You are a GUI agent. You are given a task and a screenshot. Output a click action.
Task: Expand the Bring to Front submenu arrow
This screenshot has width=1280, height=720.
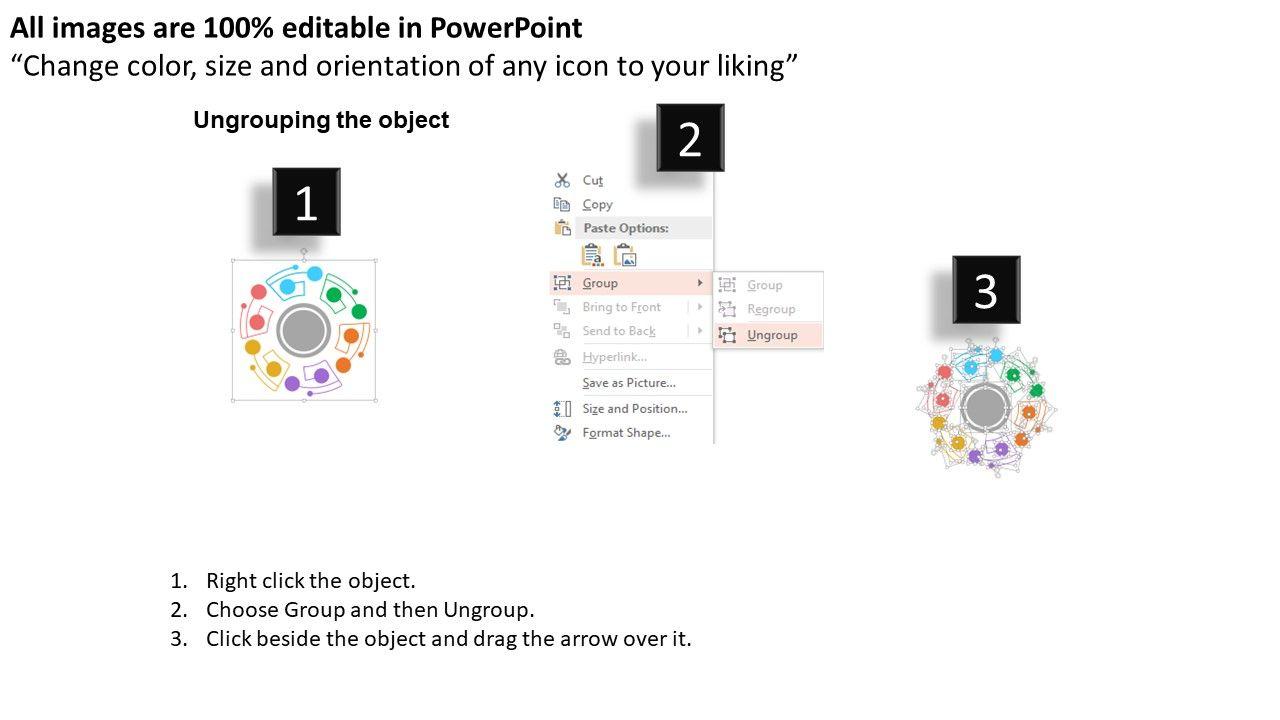700,307
